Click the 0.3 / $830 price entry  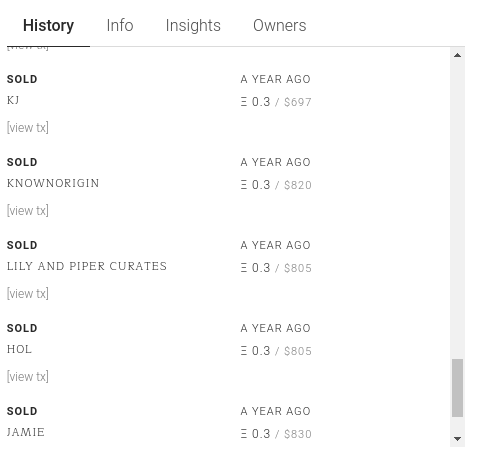pos(276,434)
